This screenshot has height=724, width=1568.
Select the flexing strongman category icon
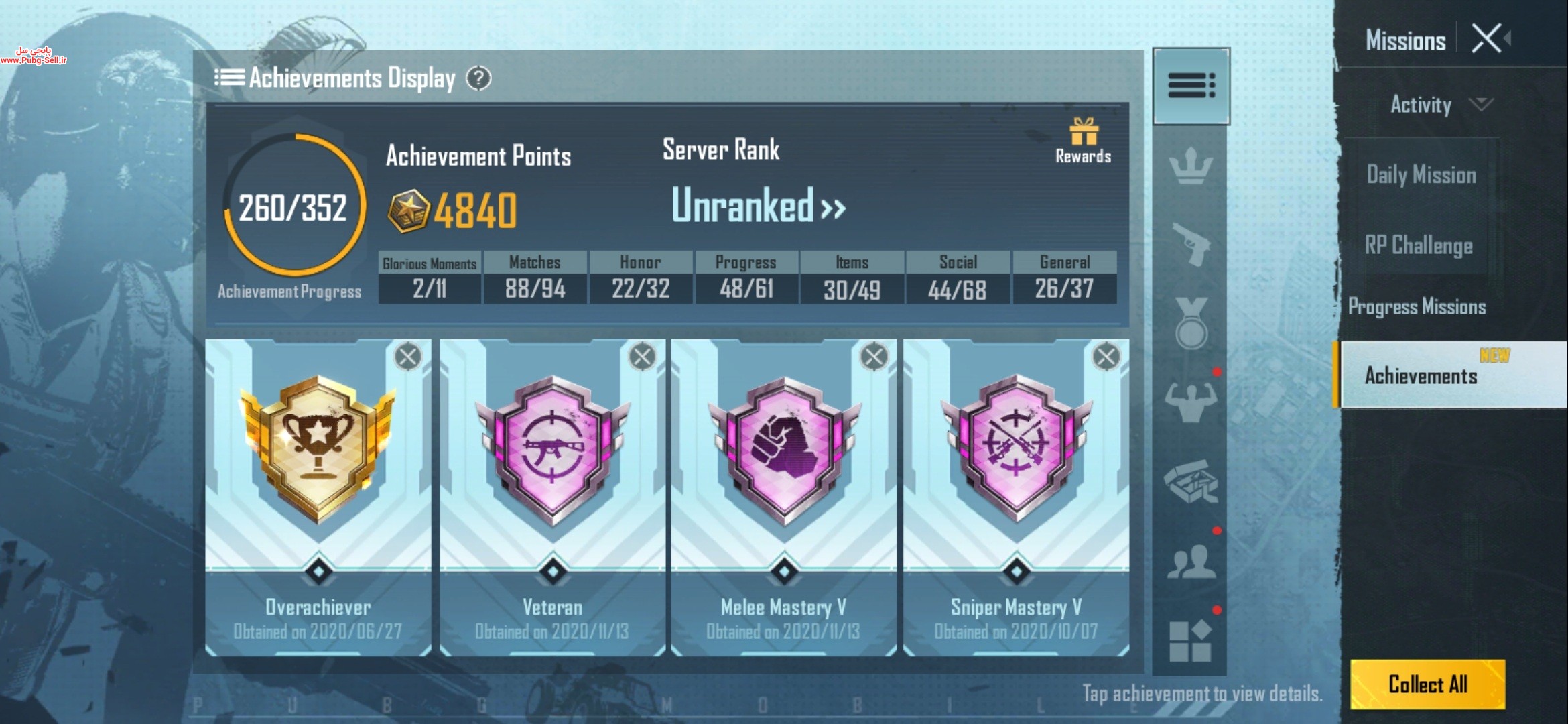pyautogui.click(x=1191, y=402)
